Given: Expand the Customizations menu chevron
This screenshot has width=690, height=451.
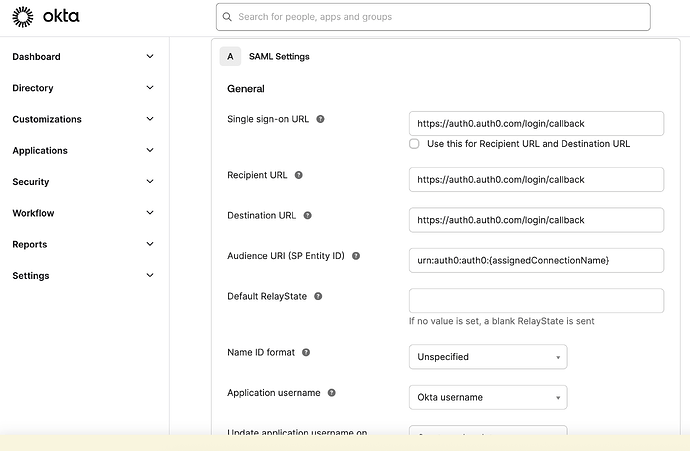Looking at the screenshot, I should (x=150, y=119).
